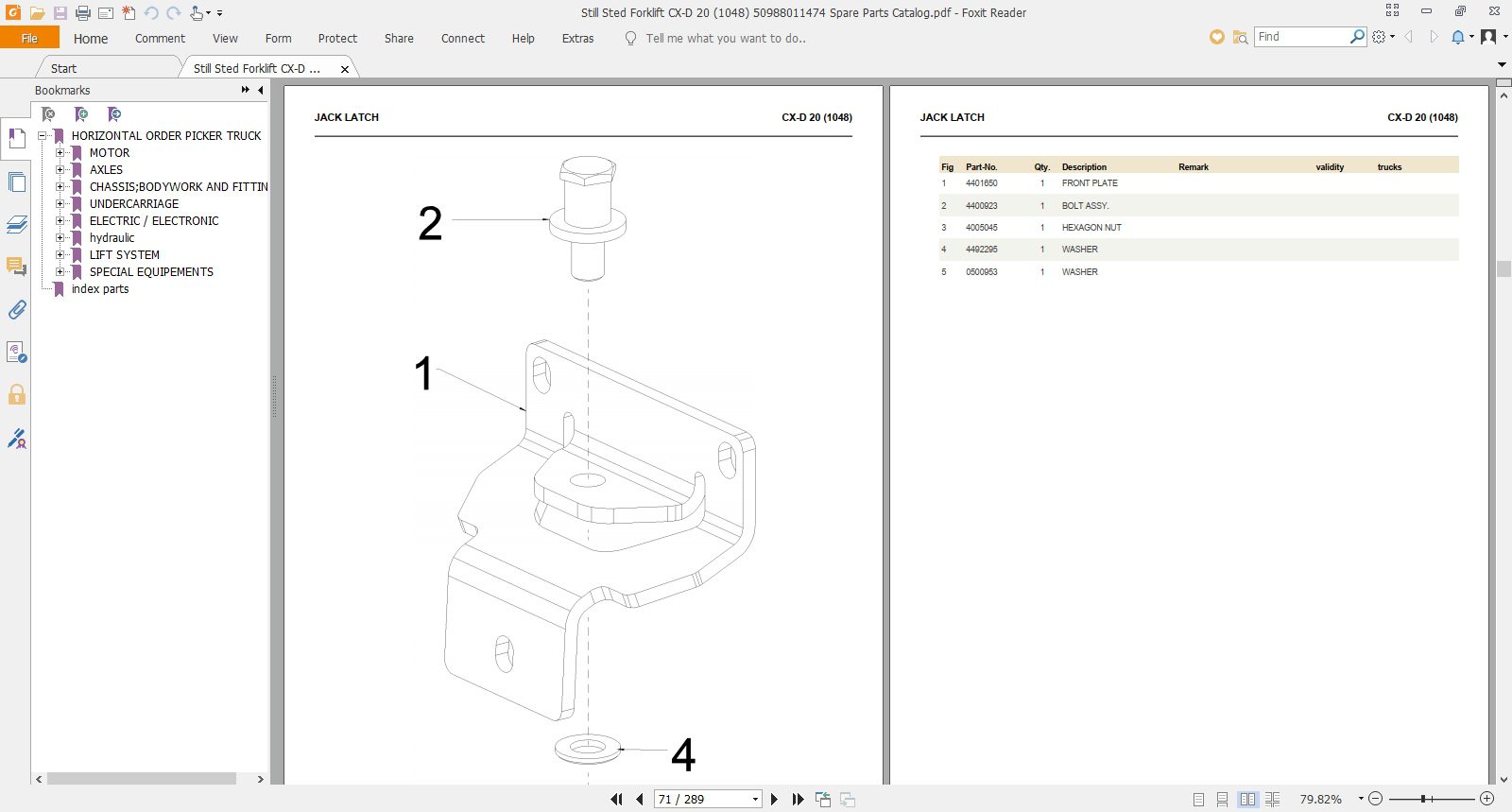Screen dimensions: 1512x812
Task: Create a new PDF from the starred page icon
Action: pyautogui.click(x=129, y=13)
